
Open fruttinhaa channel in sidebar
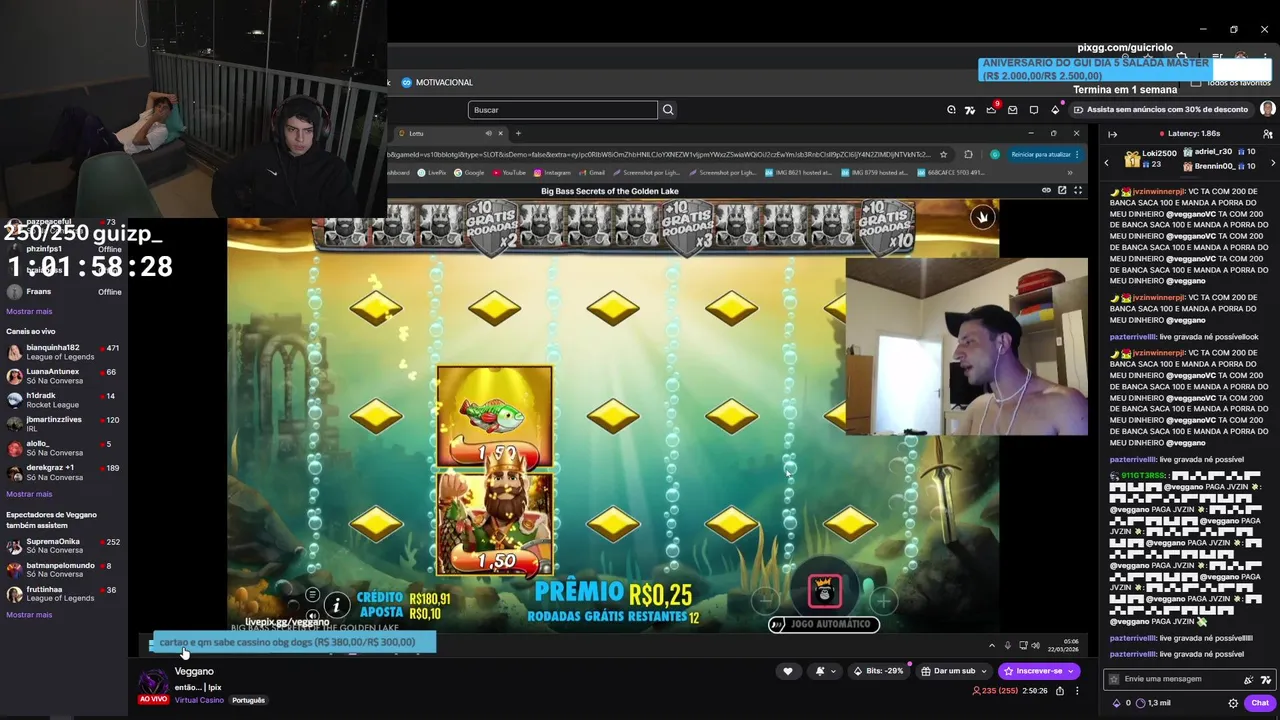coord(64,594)
